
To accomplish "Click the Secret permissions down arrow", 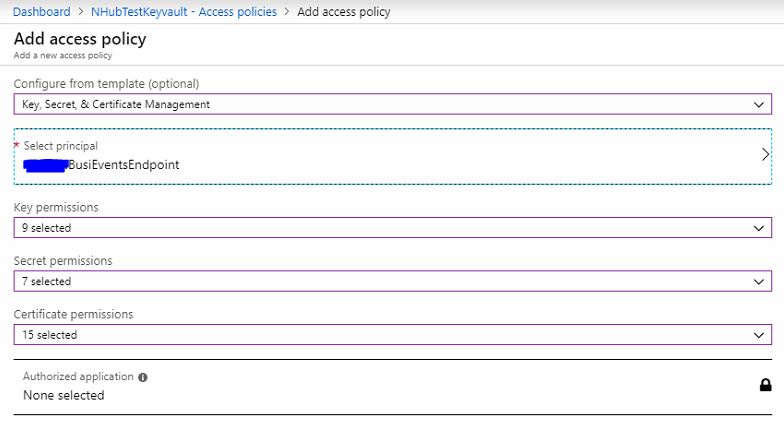I will point(759,282).
